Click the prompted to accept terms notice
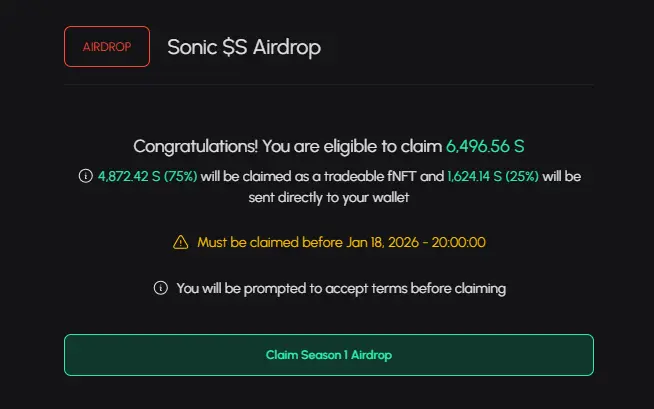Viewport: 654px width, 409px height. point(341,288)
